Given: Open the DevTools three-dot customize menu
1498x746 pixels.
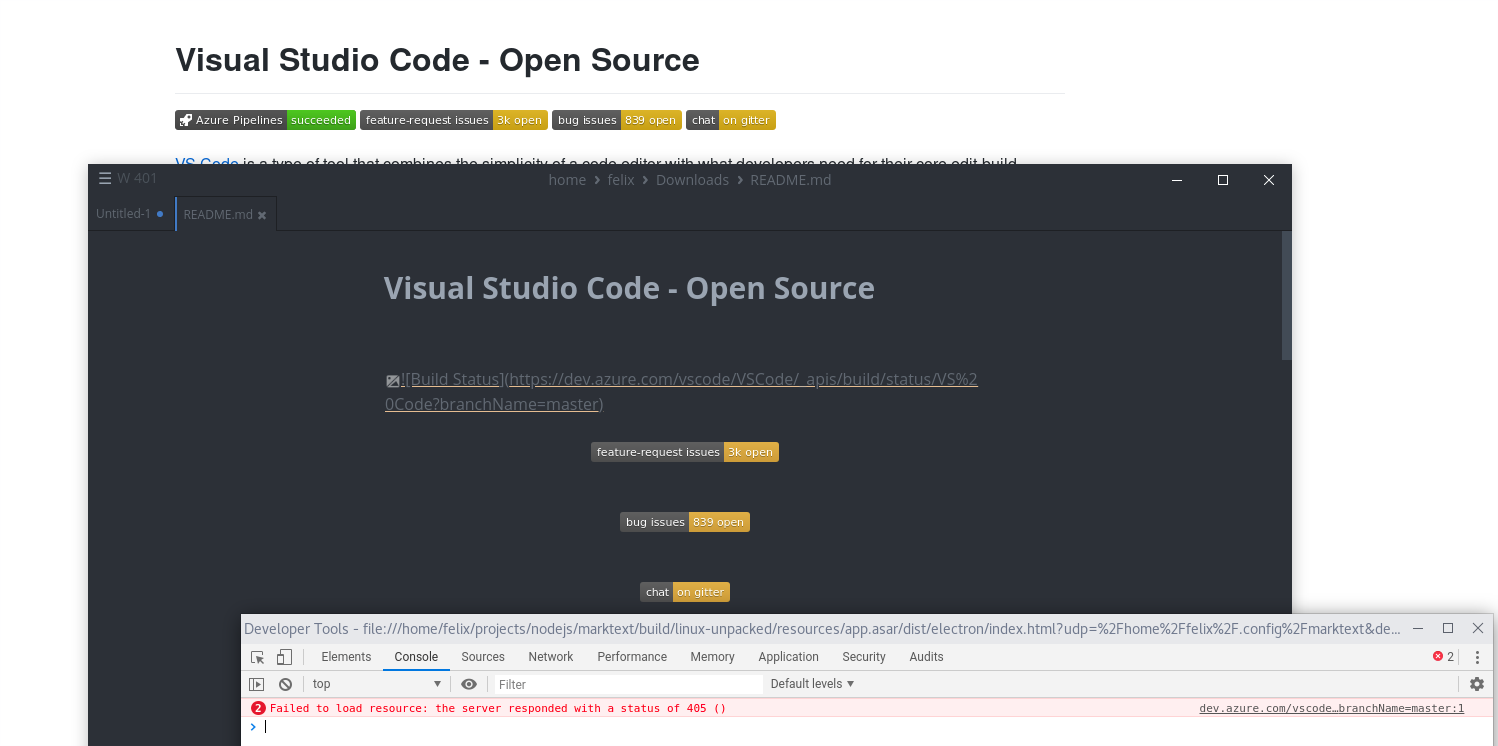Looking at the screenshot, I should [x=1477, y=657].
